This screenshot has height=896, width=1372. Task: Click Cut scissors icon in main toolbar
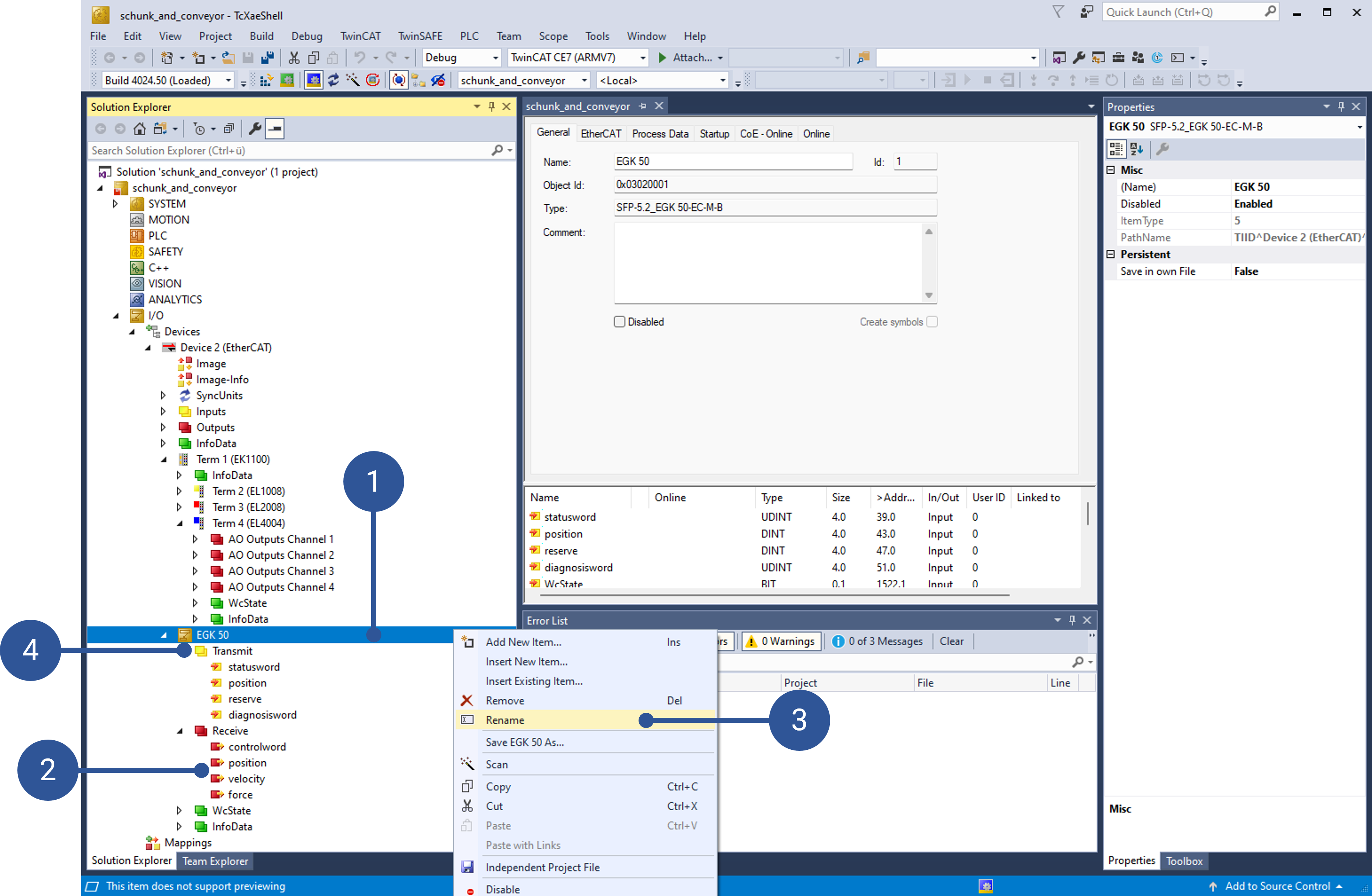tap(294, 58)
